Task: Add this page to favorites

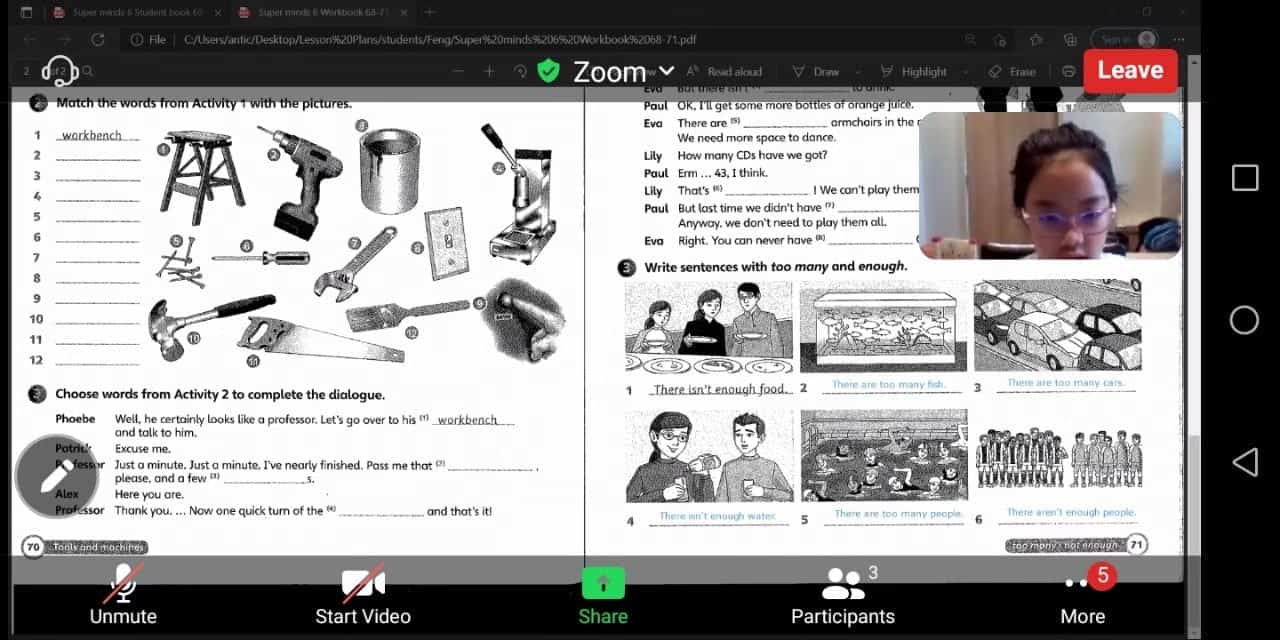Action: coord(1000,39)
